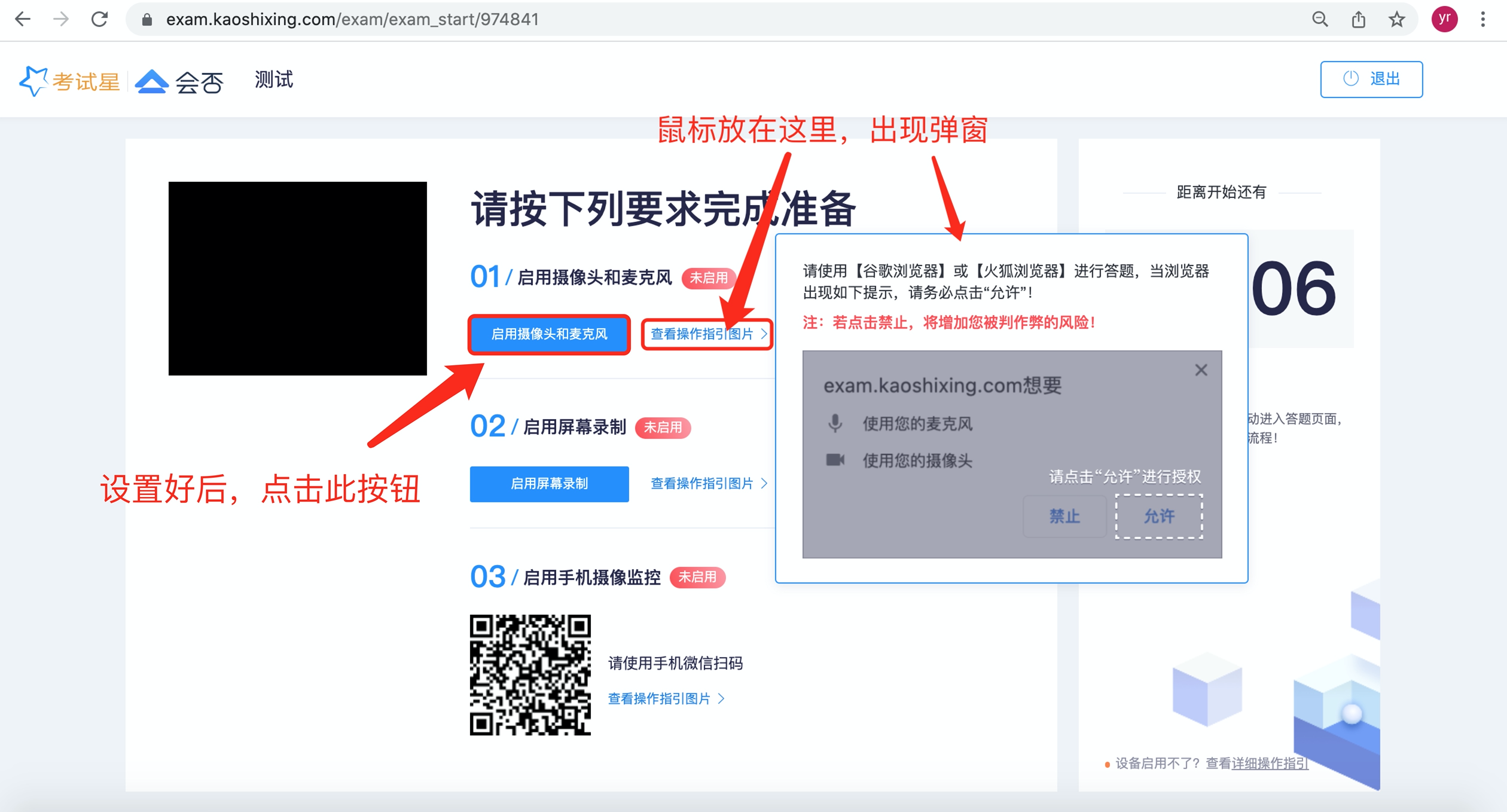Click the browser back arrow
The width and height of the screenshot is (1507, 812).
(x=23, y=20)
